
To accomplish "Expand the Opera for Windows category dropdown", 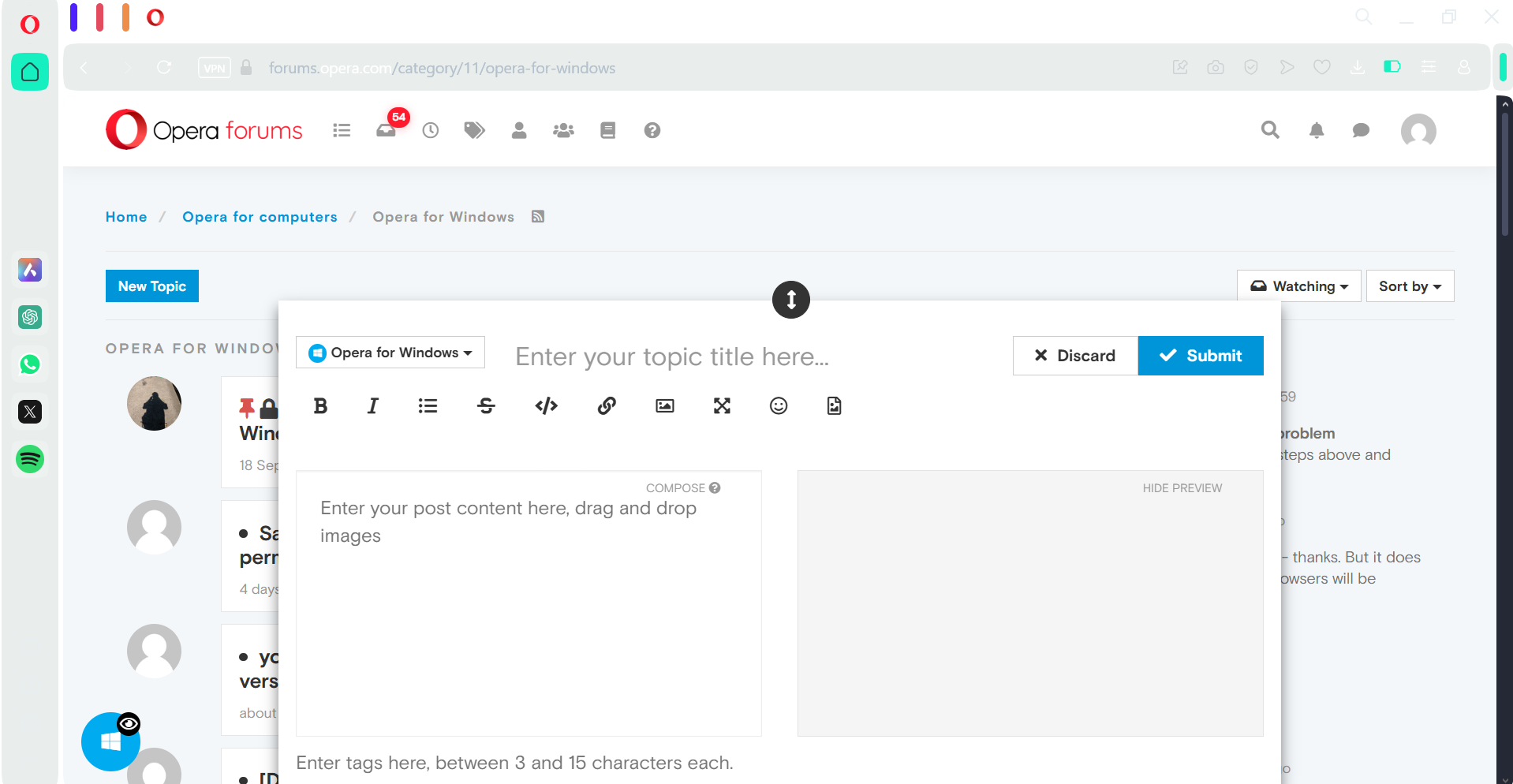I will (x=390, y=353).
